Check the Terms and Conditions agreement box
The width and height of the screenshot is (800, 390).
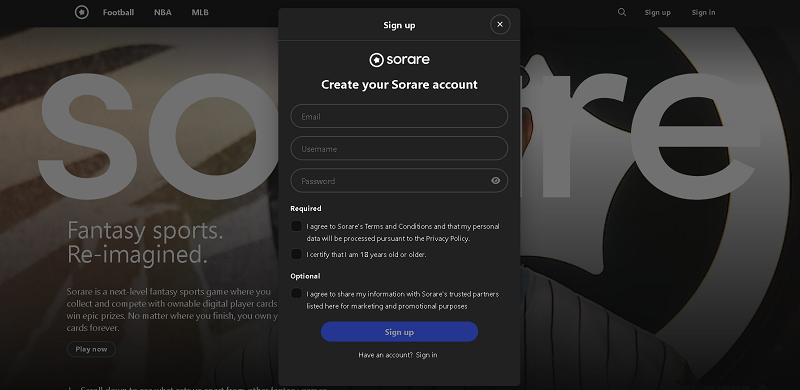tap(296, 226)
